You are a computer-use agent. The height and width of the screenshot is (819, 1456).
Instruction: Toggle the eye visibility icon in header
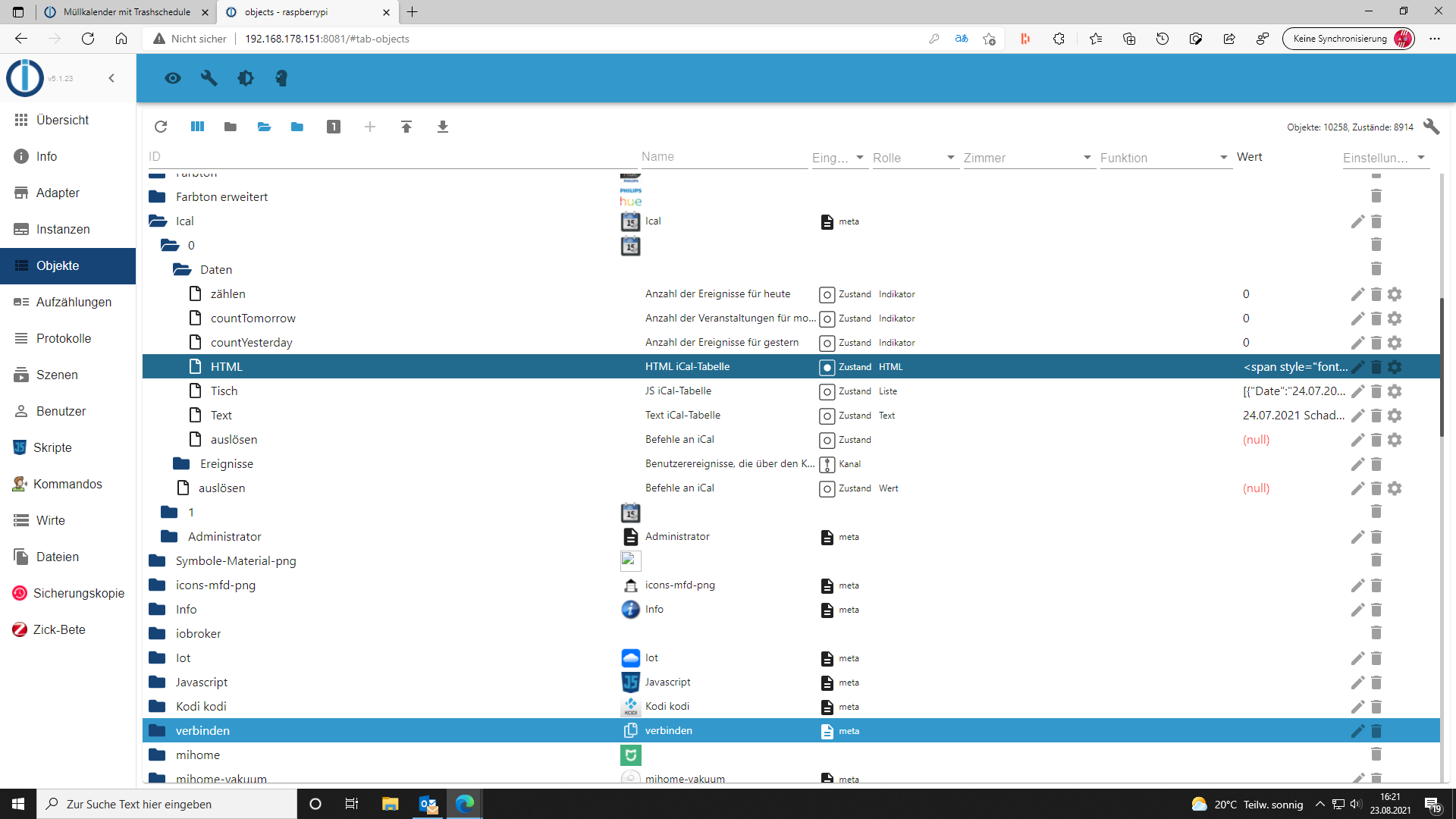click(x=173, y=78)
